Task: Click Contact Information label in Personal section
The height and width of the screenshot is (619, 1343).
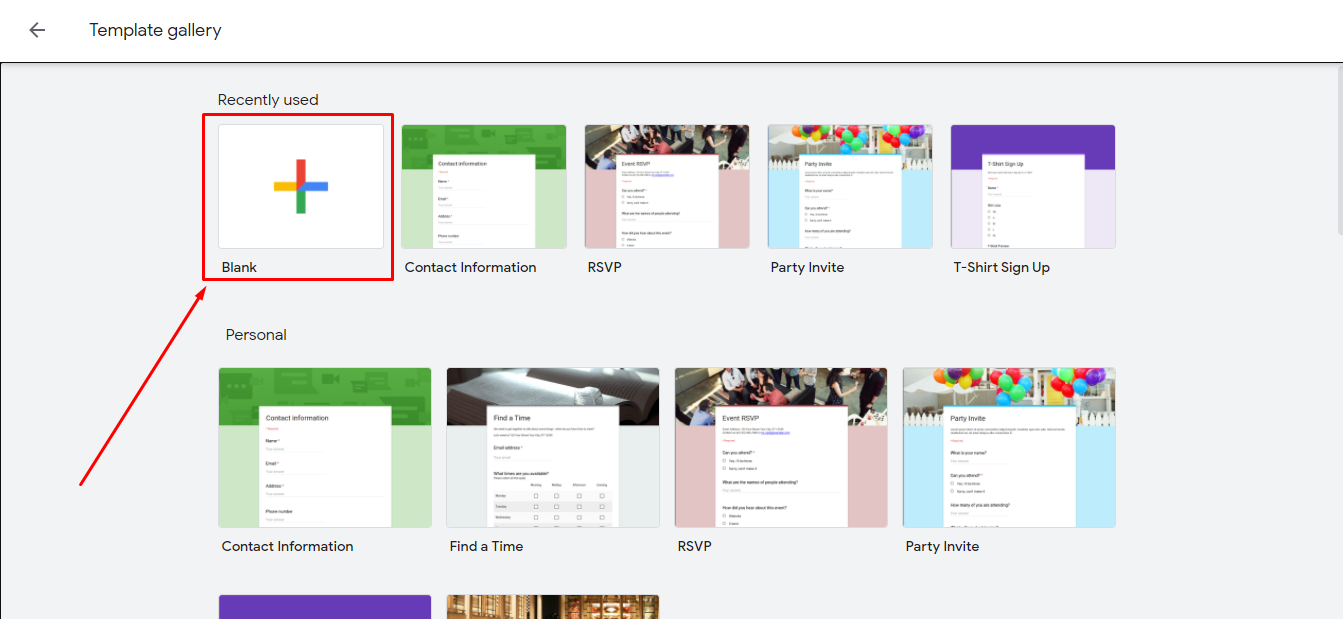Action: pos(288,546)
